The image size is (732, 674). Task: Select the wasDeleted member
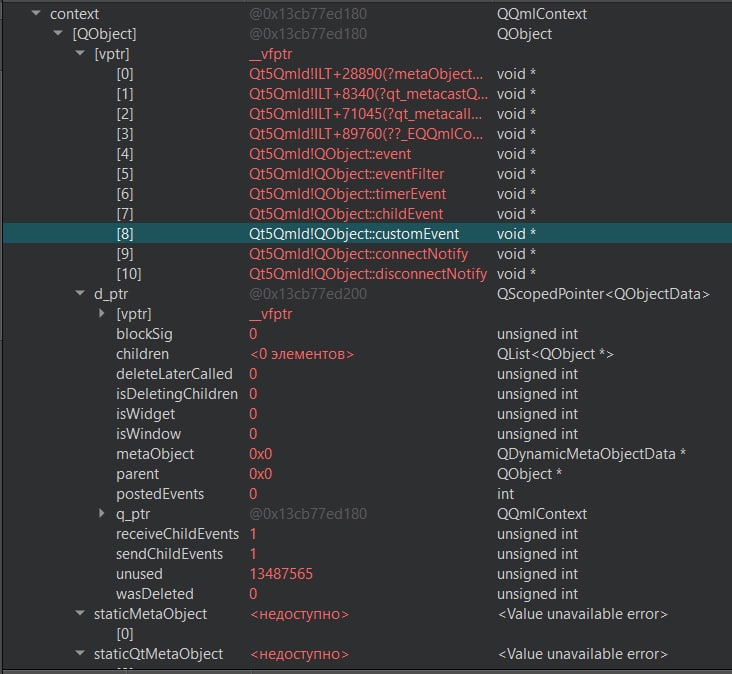[x=155, y=594]
